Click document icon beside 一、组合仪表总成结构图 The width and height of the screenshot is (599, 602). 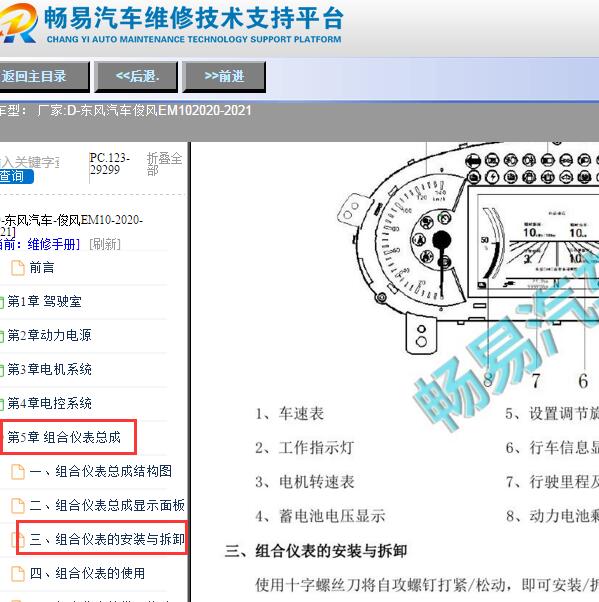(18, 472)
